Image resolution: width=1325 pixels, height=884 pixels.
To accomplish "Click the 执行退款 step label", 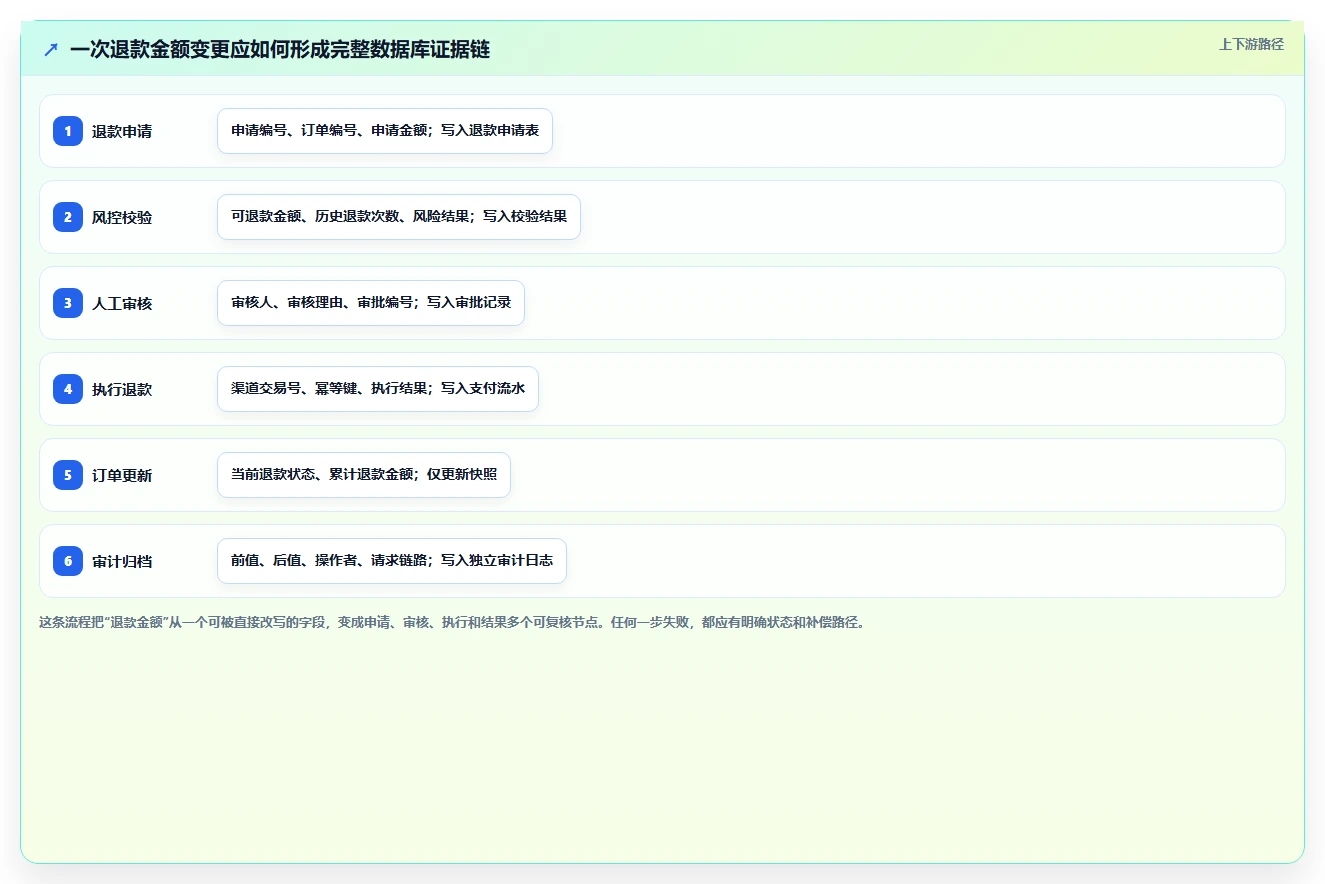I will coord(122,389).
